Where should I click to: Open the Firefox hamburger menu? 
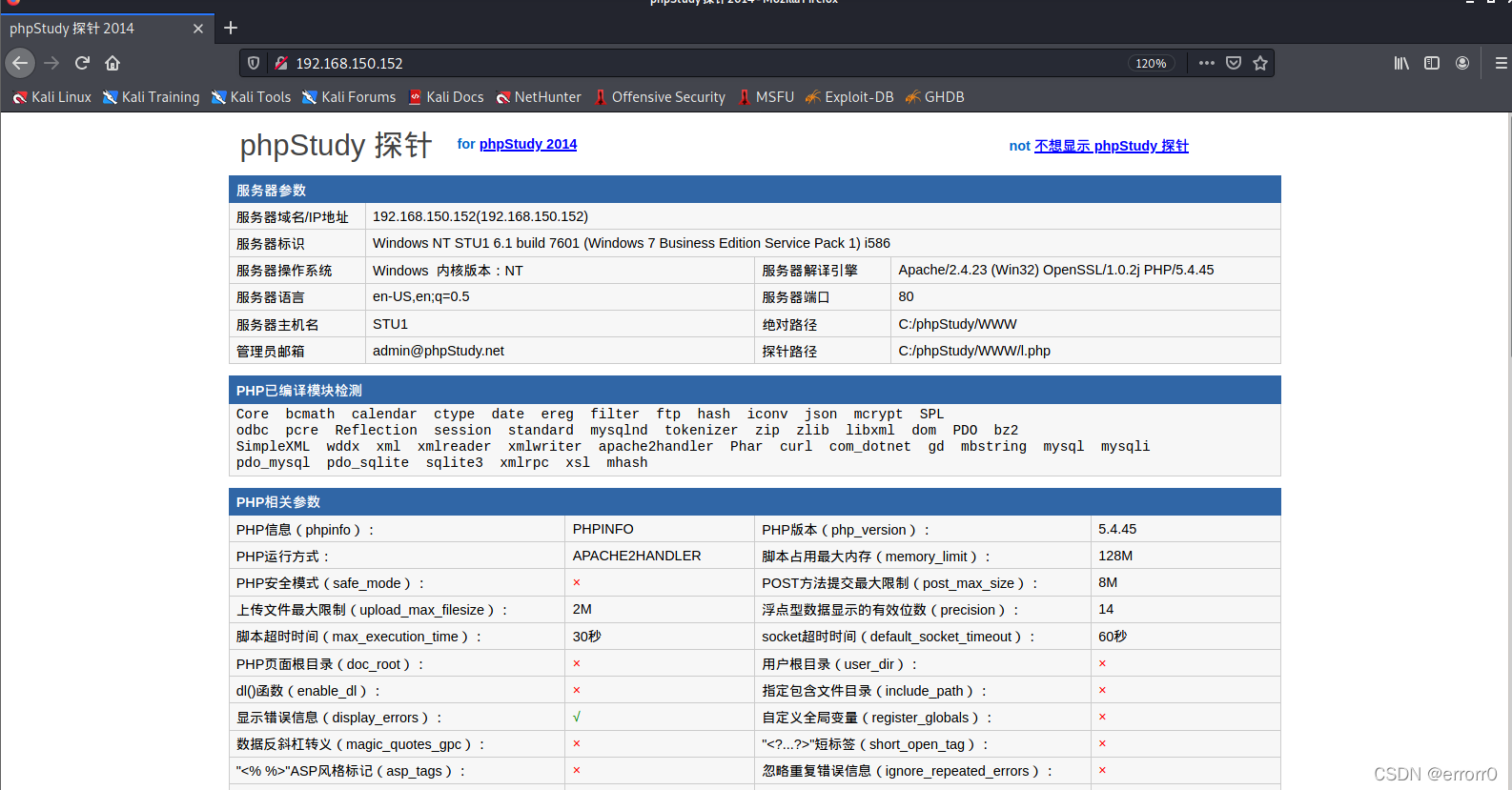point(1501,63)
